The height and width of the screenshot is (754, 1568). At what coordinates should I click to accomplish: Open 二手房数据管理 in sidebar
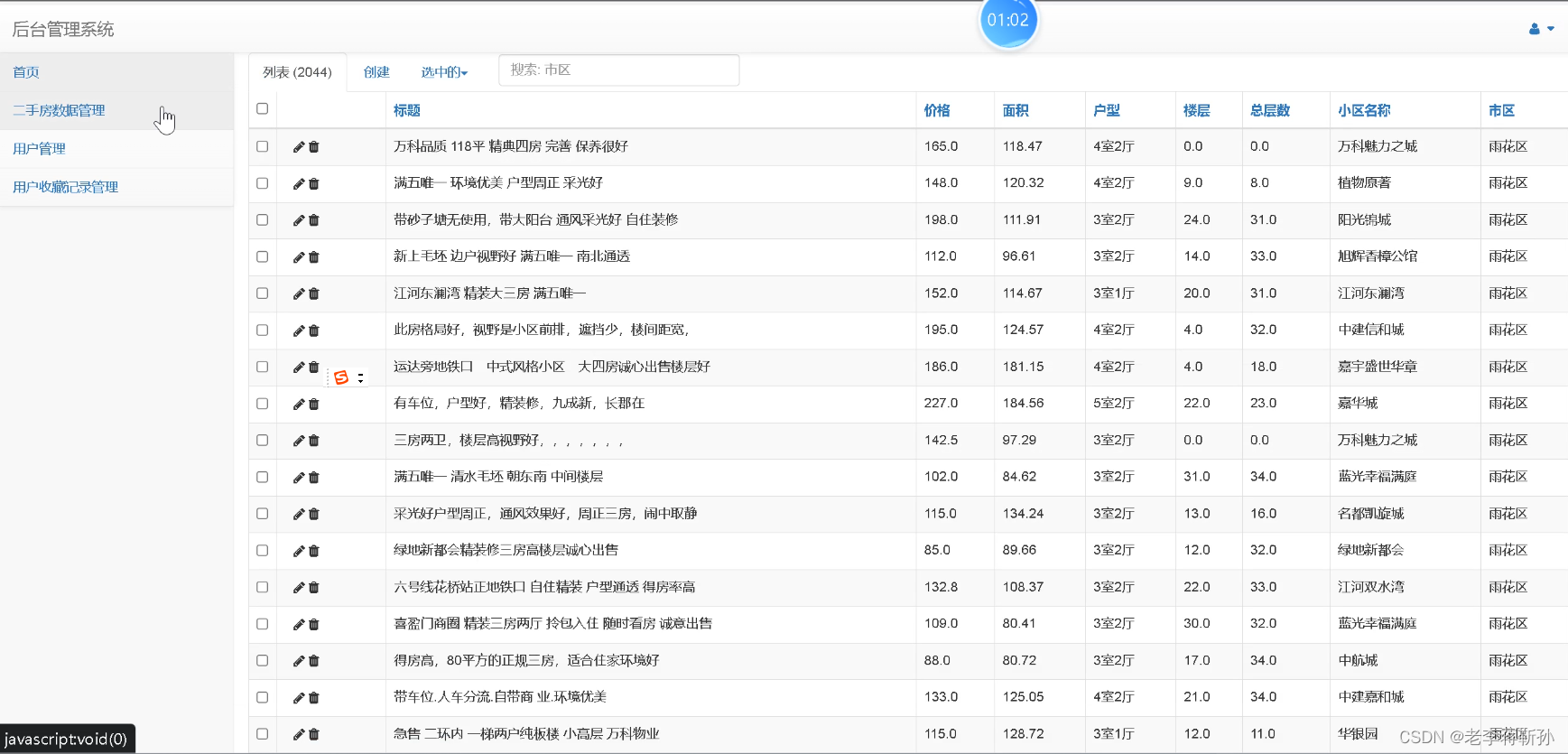(x=59, y=110)
